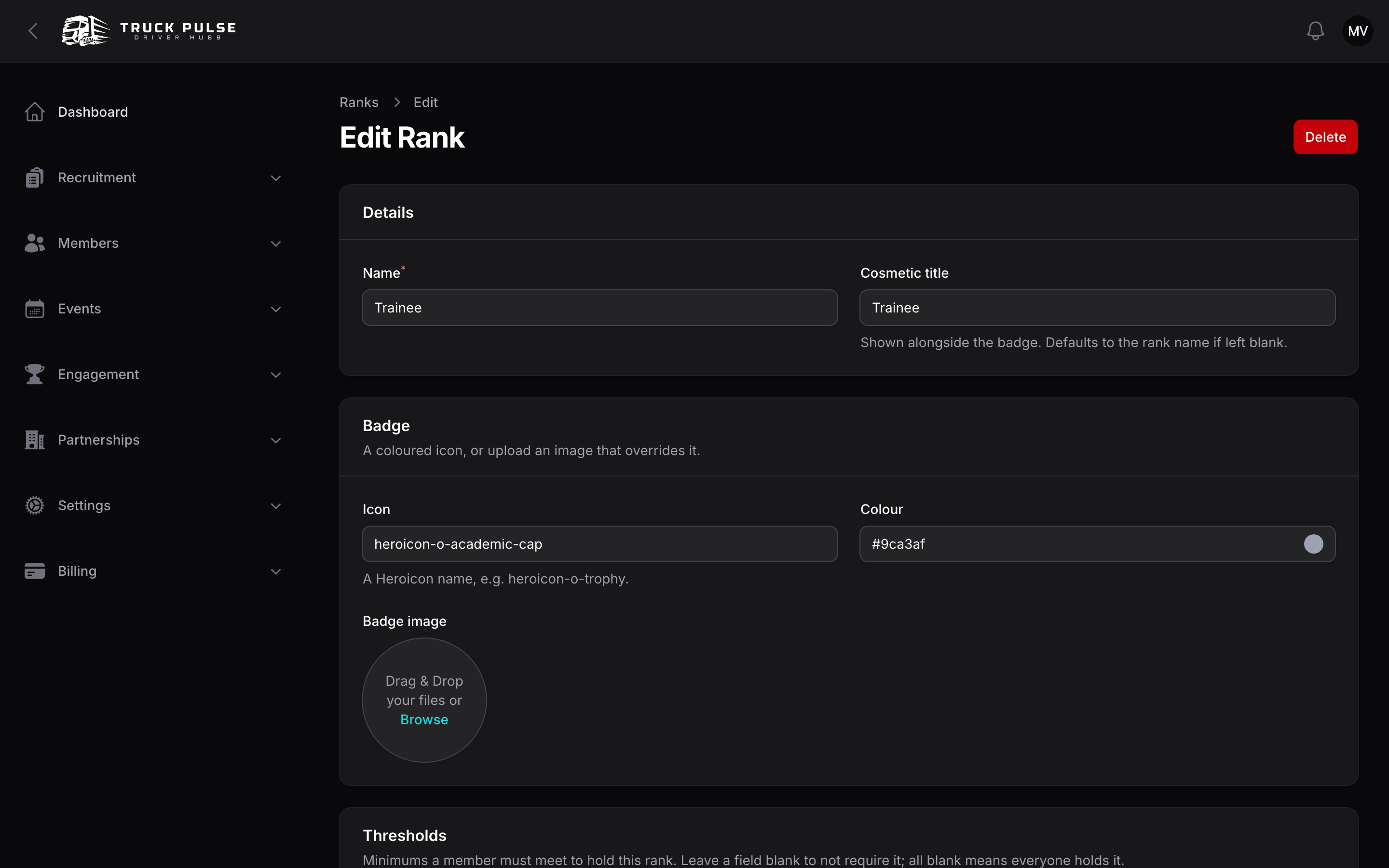Screen dimensions: 1389x868
Task: Open the Truck Pulse logo home link
Action: [149, 31]
